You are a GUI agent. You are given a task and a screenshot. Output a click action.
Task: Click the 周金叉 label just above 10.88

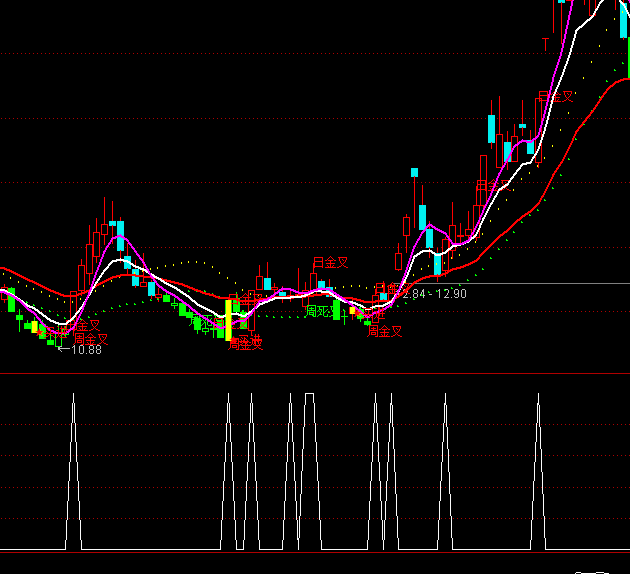90,338
